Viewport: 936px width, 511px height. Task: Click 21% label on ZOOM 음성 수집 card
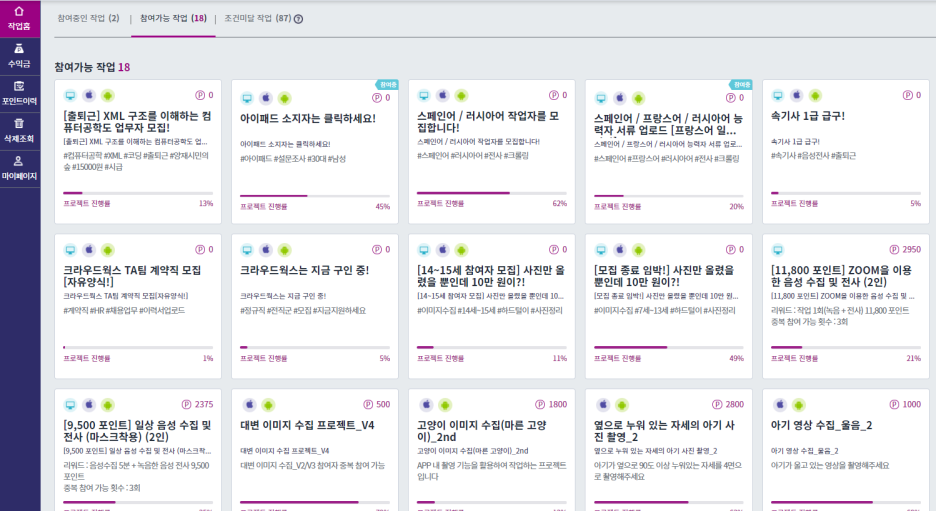pyautogui.click(x=913, y=358)
